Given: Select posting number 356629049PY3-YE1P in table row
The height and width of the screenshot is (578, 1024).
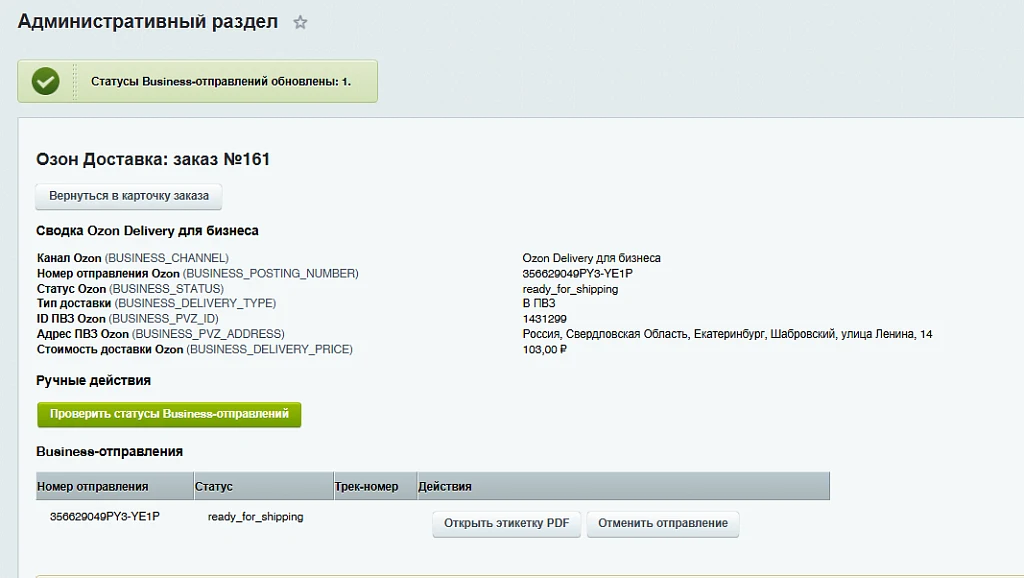Looking at the screenshot, I should 104,517.
